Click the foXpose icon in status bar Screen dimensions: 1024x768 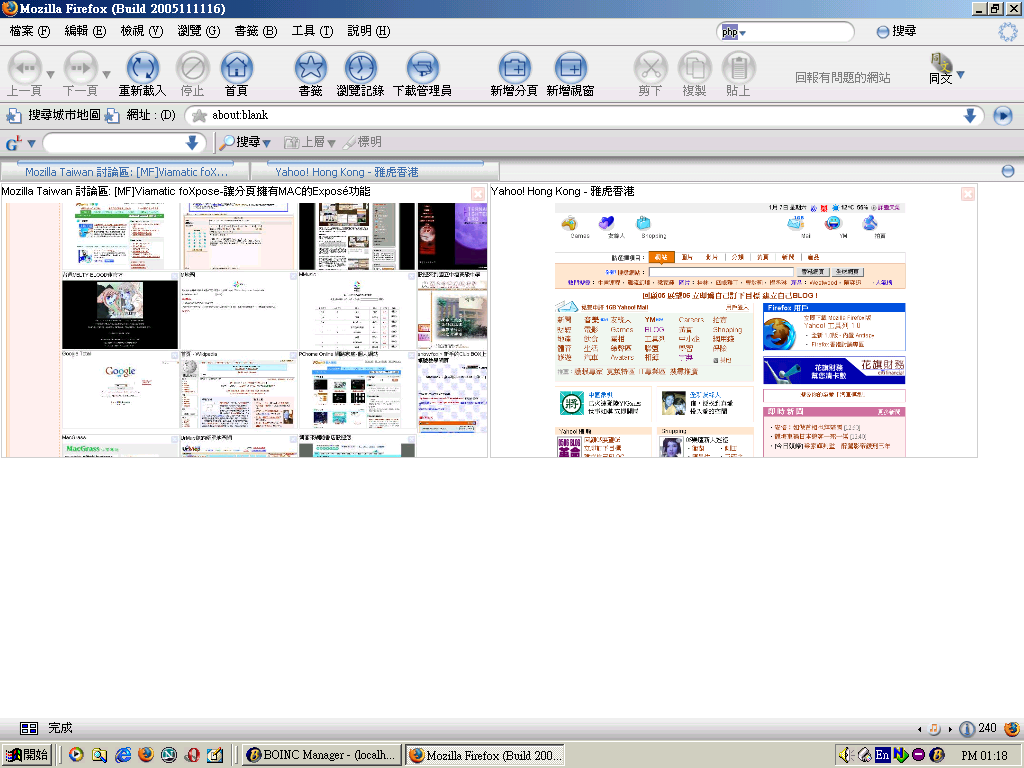[x=29, y=729]
